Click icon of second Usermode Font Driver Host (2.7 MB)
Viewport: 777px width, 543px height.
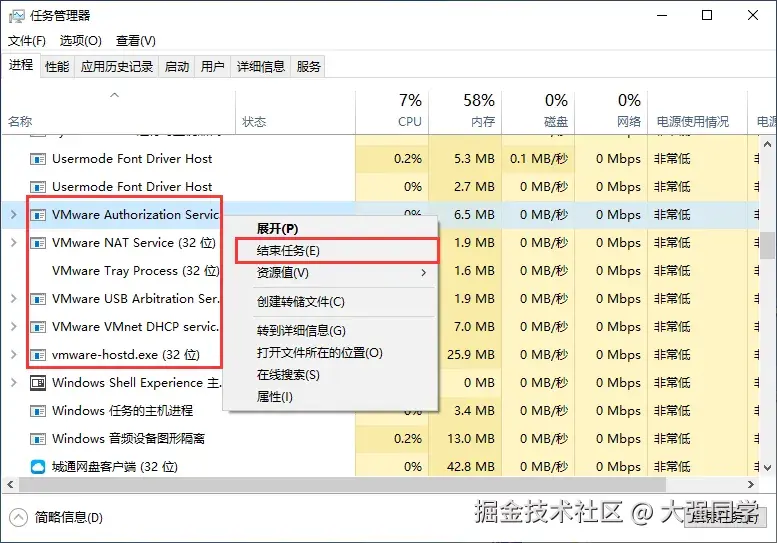click(x=38, y=187)
